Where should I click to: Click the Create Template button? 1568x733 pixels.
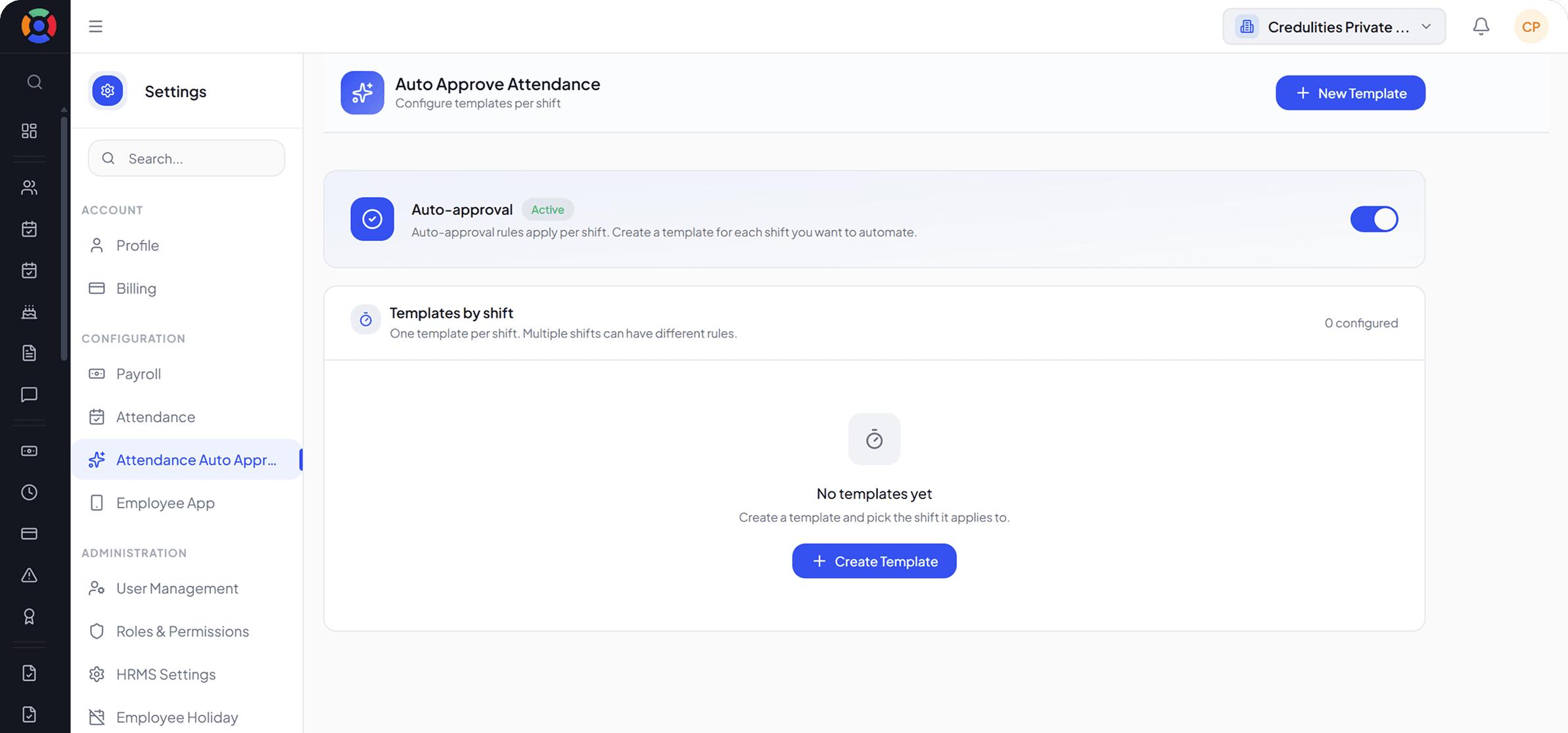pos(874,561)
